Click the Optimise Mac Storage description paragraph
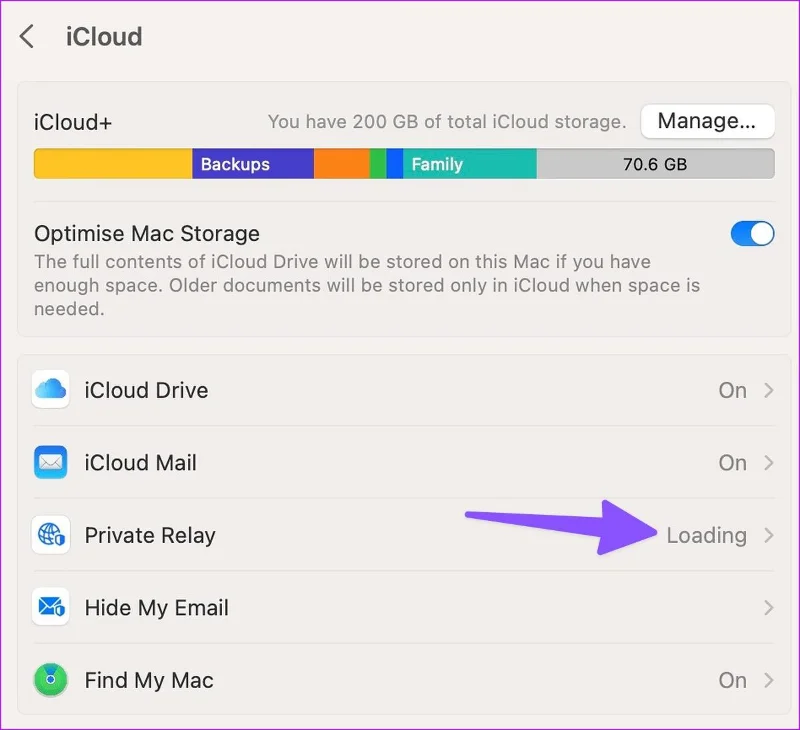The image size is (800, 730). [367, 285]
